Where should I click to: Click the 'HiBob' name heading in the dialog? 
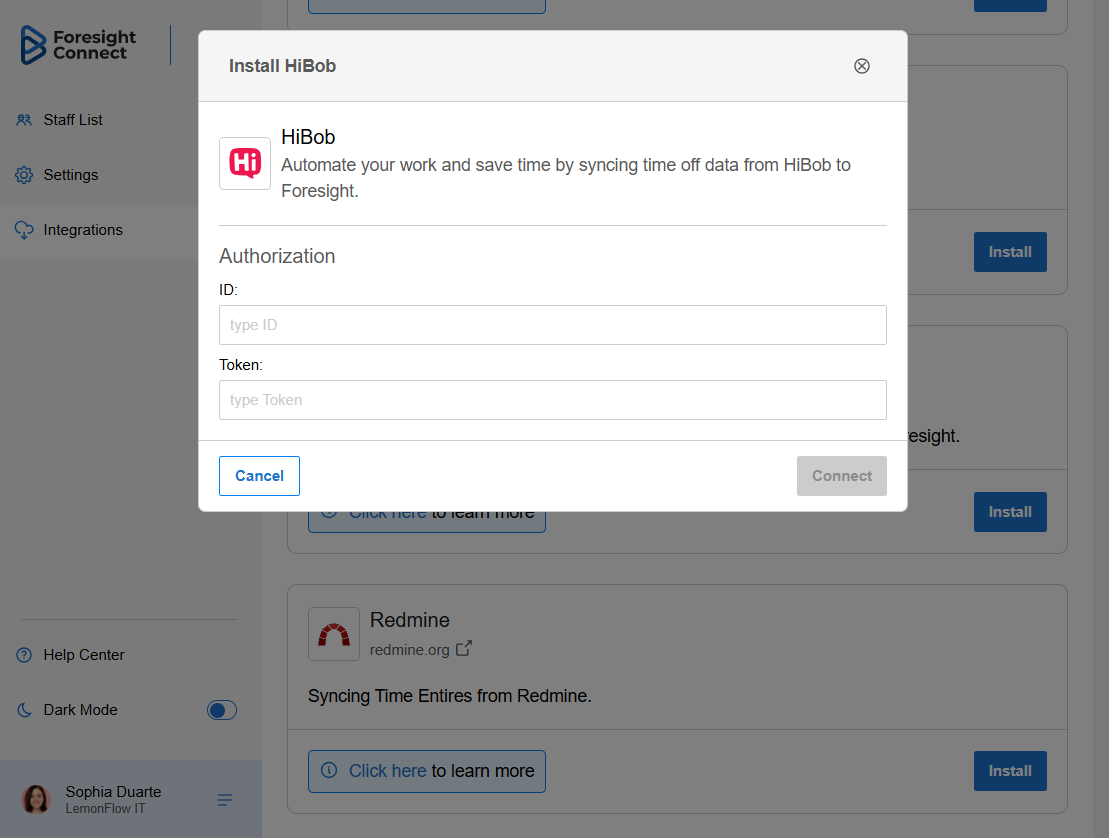click(308, 136)
